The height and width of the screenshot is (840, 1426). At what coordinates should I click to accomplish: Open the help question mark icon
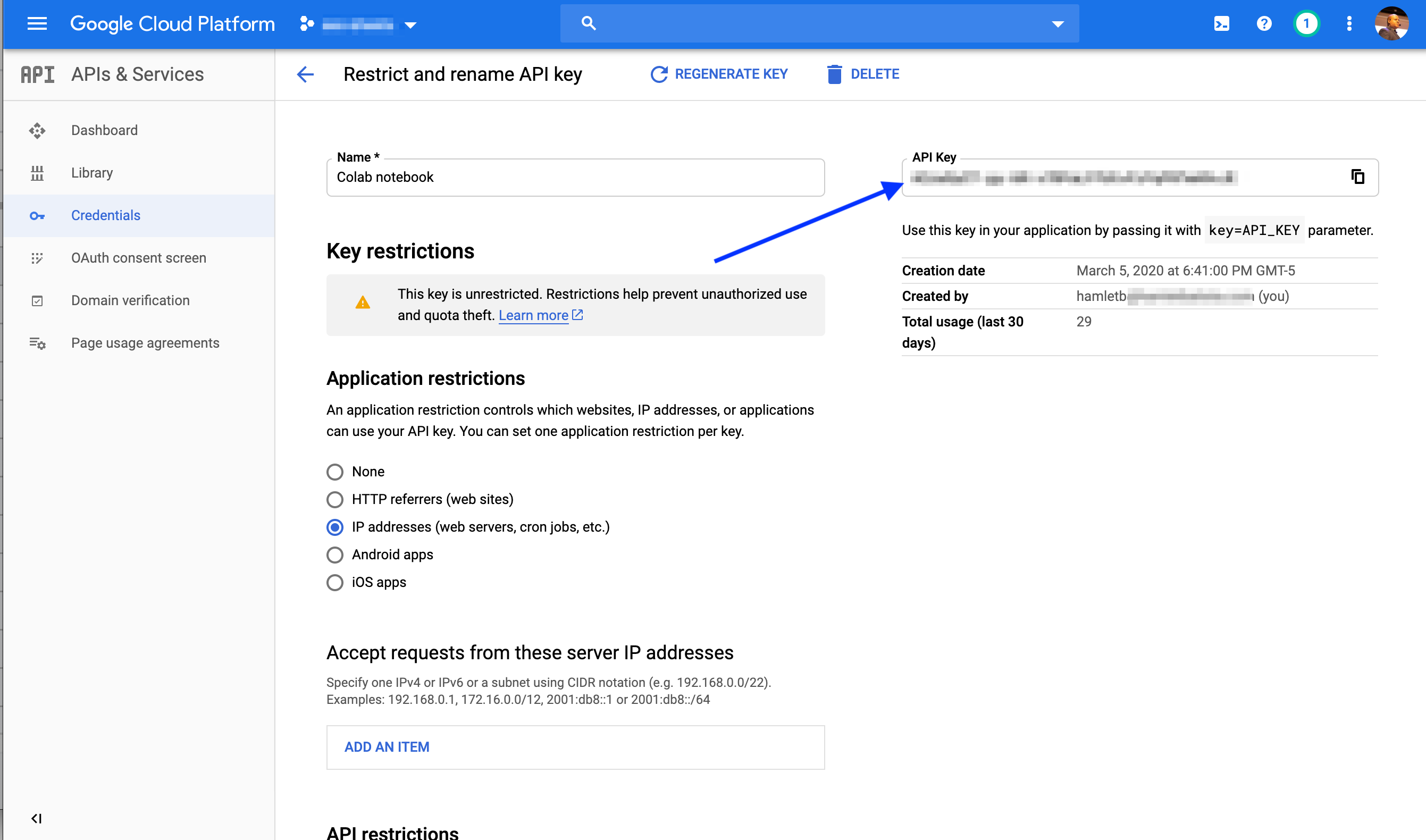coord(1263,24)
